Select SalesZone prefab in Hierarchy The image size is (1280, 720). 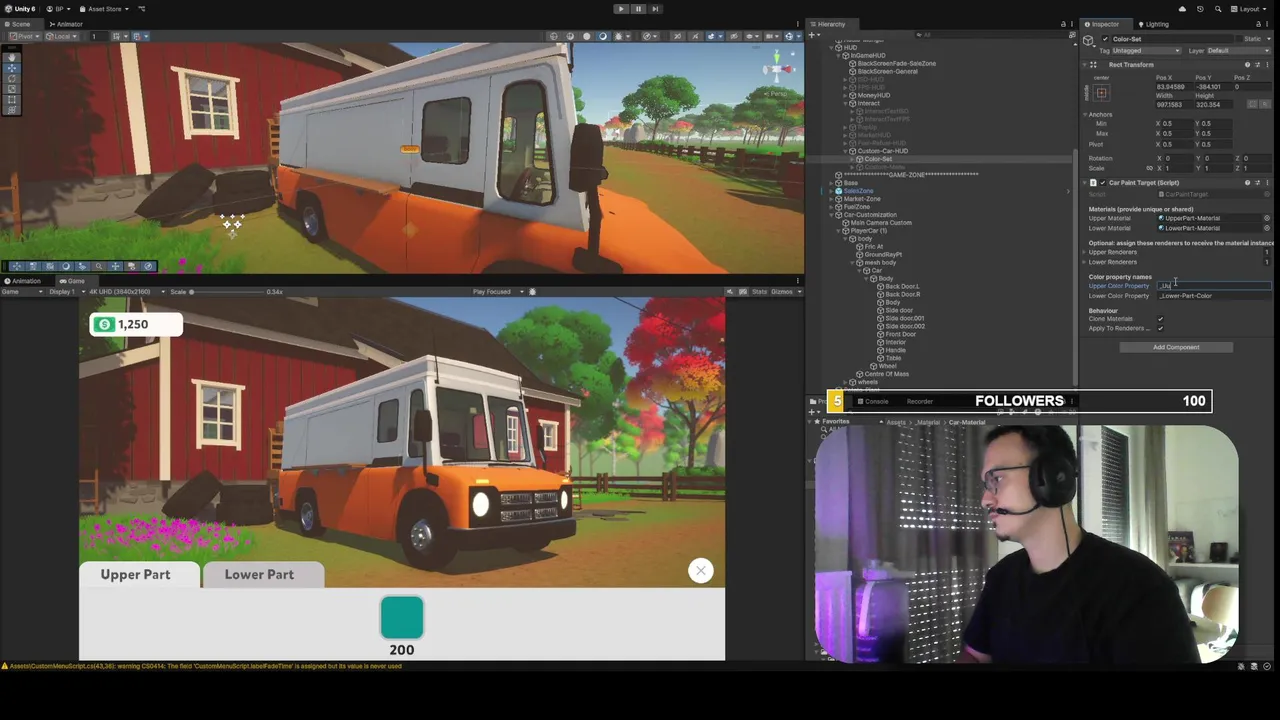click(x=858, y=191)
